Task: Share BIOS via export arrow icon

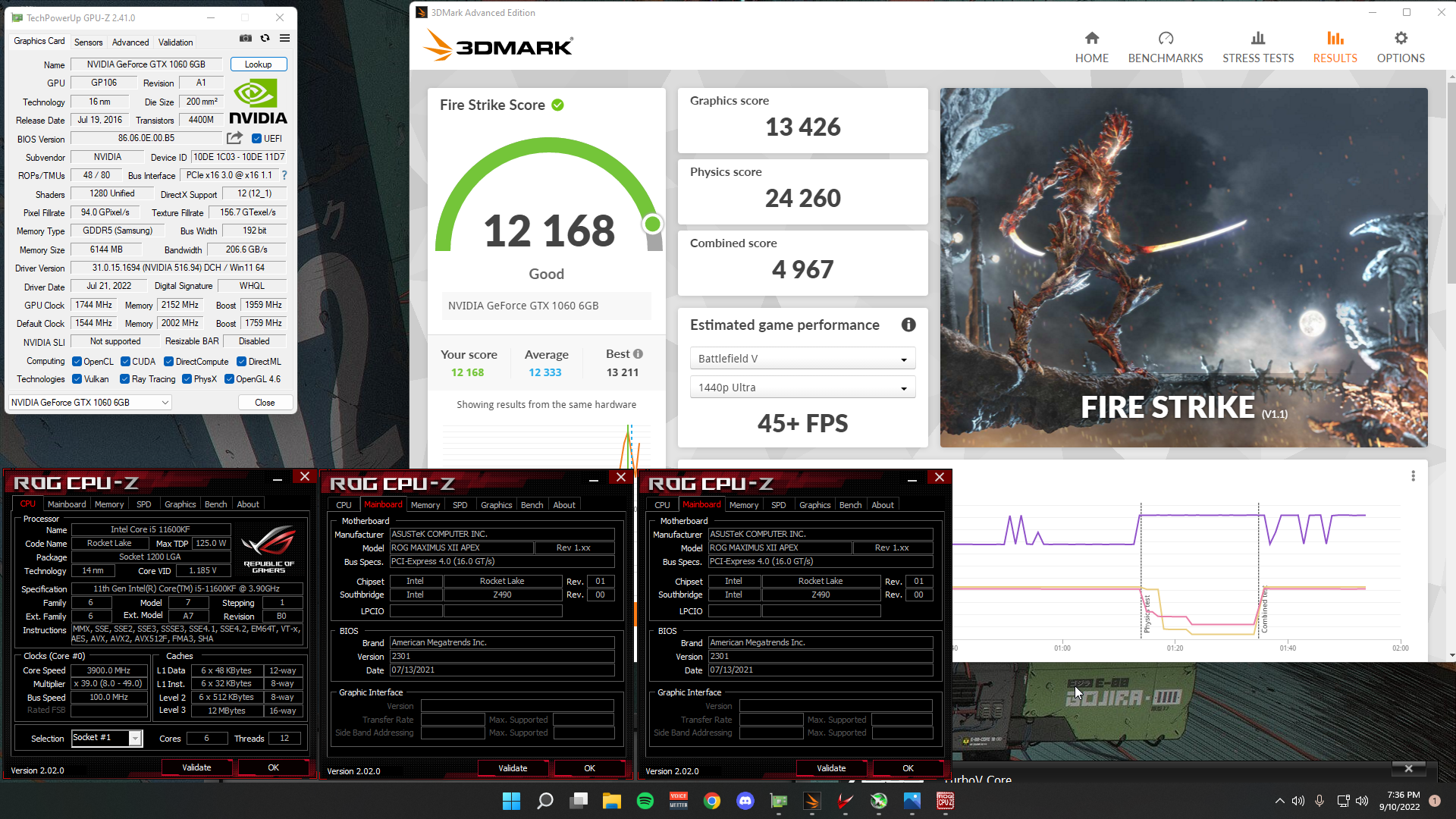Action: (x=235, y=138)
